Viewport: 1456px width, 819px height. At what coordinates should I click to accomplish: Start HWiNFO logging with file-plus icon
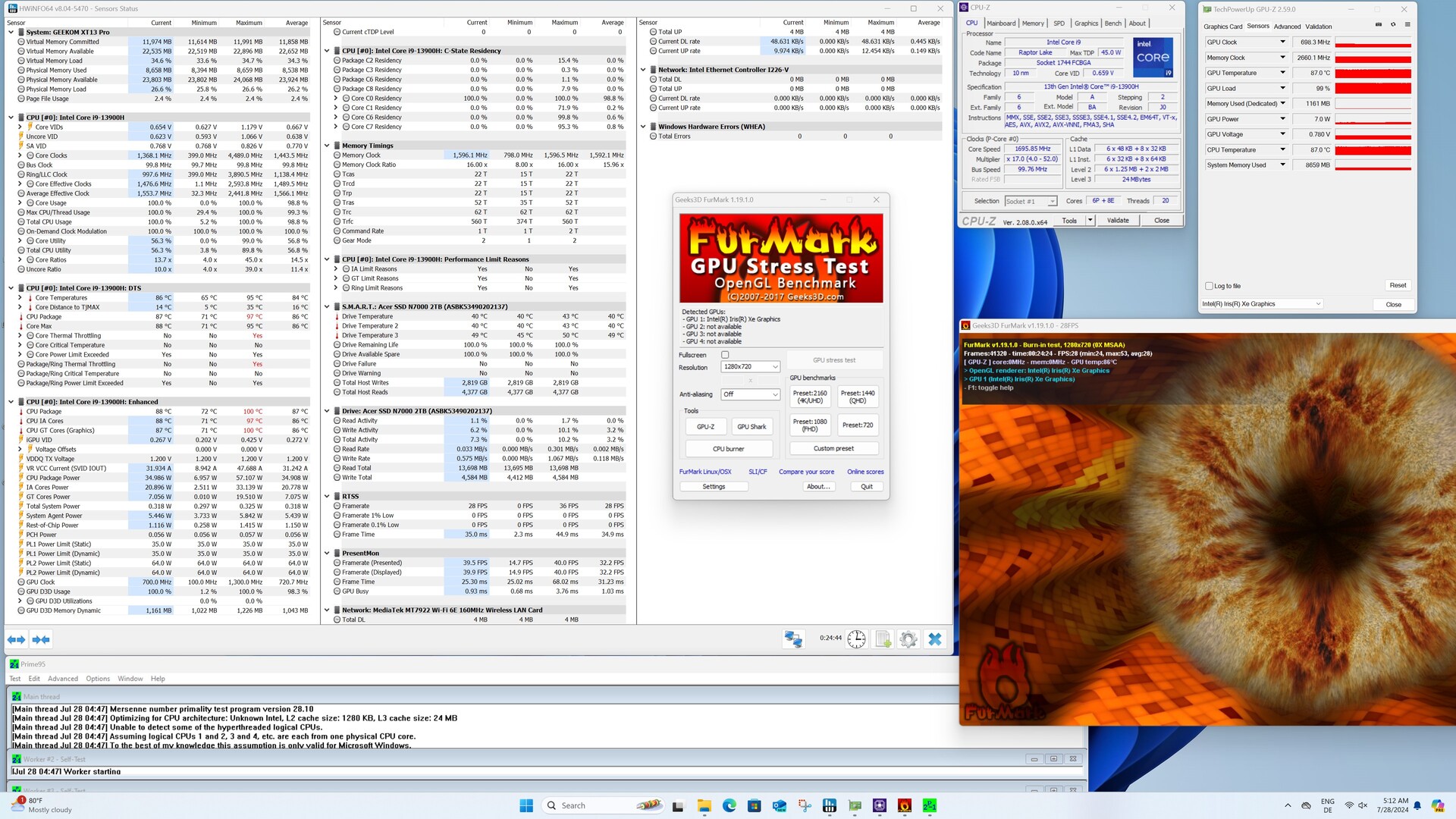coord(883,639)
